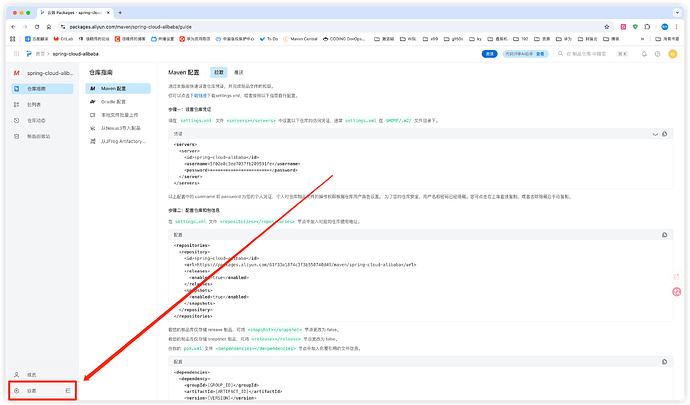Reload the page with the refresh icon
Screen dimensions: 690x405
37,27
